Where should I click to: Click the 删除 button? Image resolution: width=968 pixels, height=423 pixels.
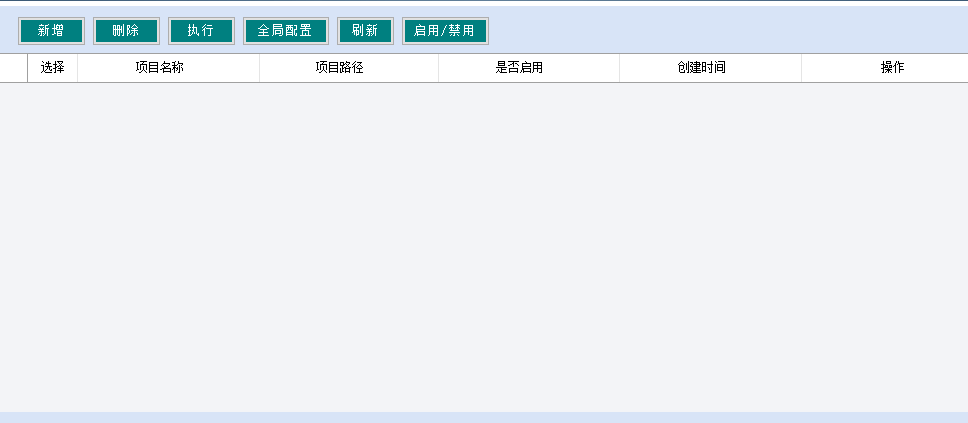click(127, 31)
